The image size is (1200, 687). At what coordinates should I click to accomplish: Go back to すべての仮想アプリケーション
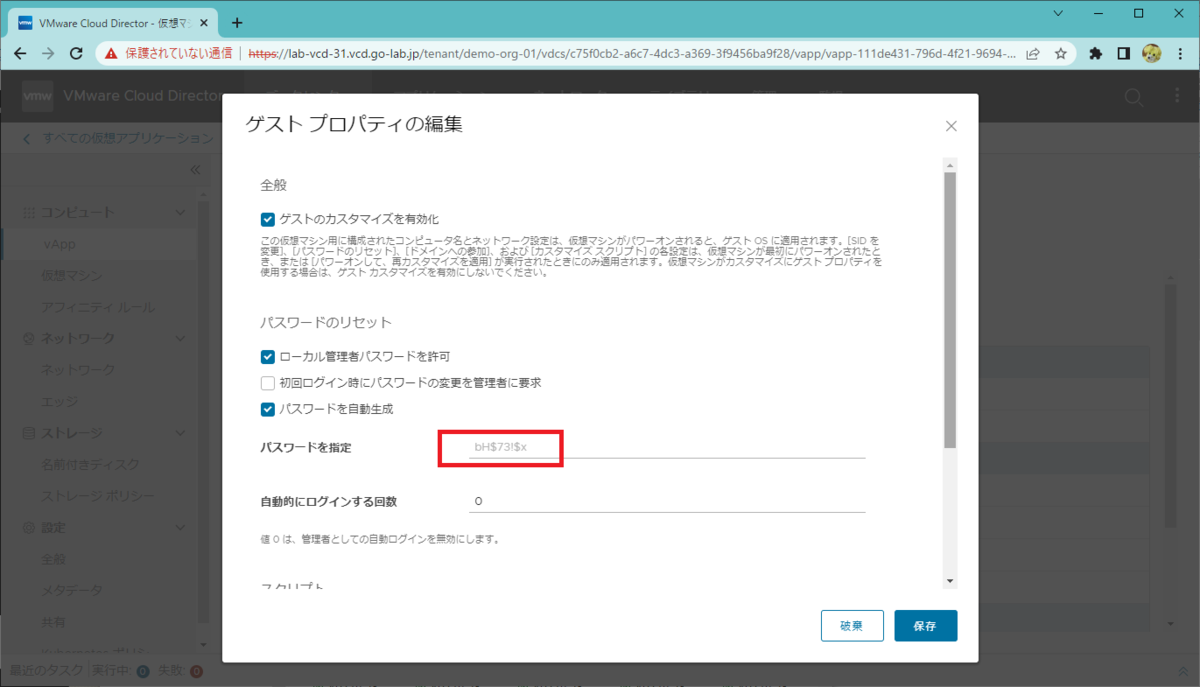(x=118, y=138)
